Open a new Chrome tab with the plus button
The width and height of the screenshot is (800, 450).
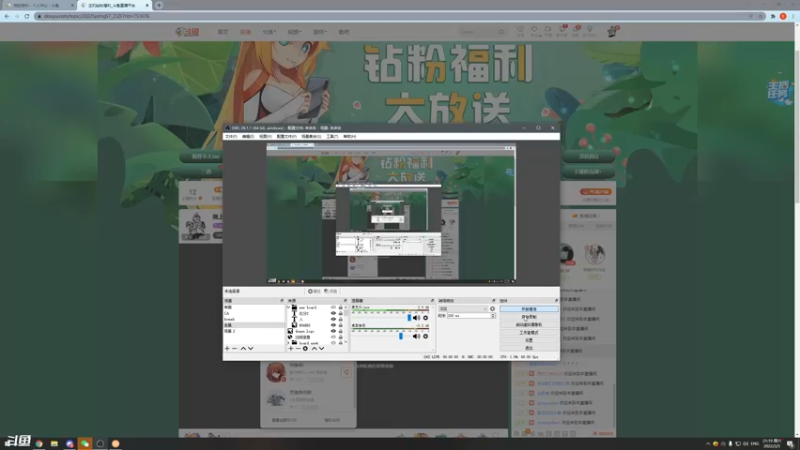tap(159, 5)
